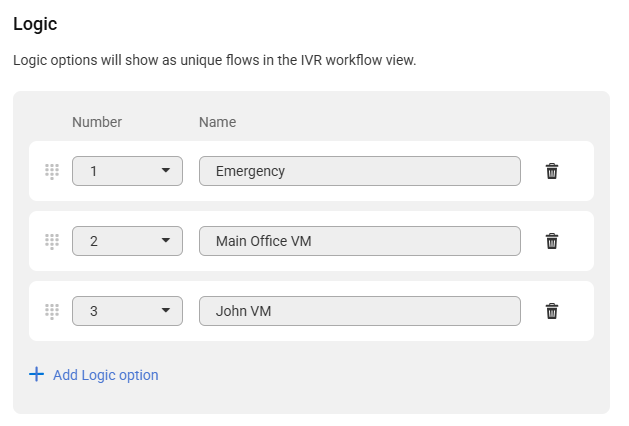Image resolution: width=629 pixels, height=426 pixels.
Task: Click the Logic section heading
Action: [x=35, y=23]
